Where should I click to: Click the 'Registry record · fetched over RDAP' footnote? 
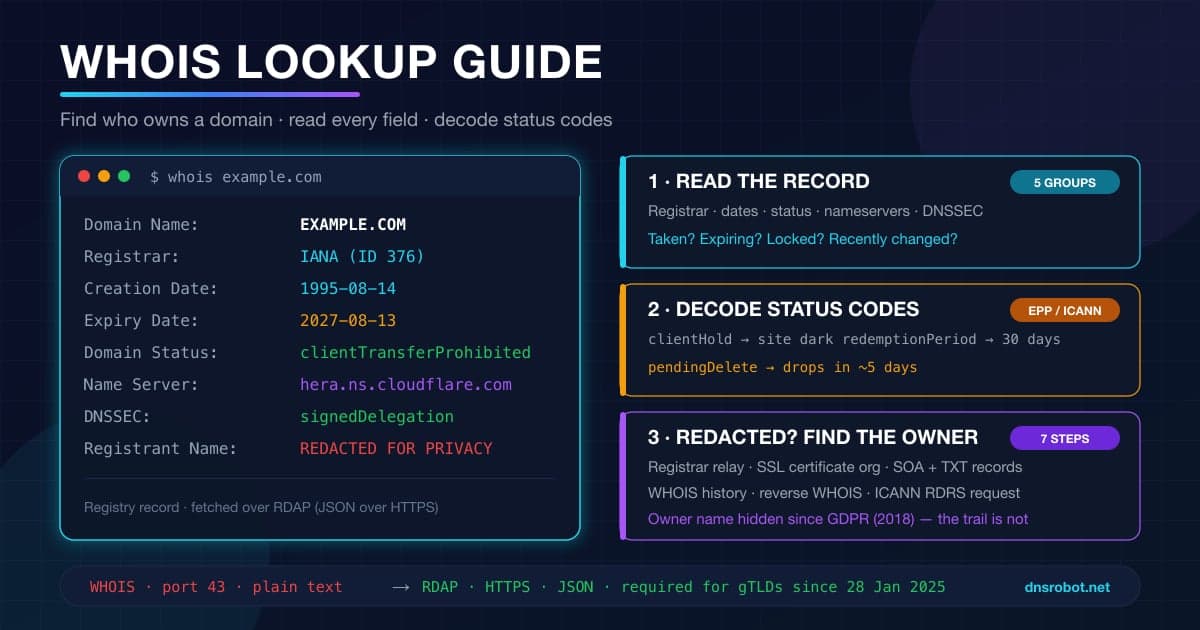point(261,508)
